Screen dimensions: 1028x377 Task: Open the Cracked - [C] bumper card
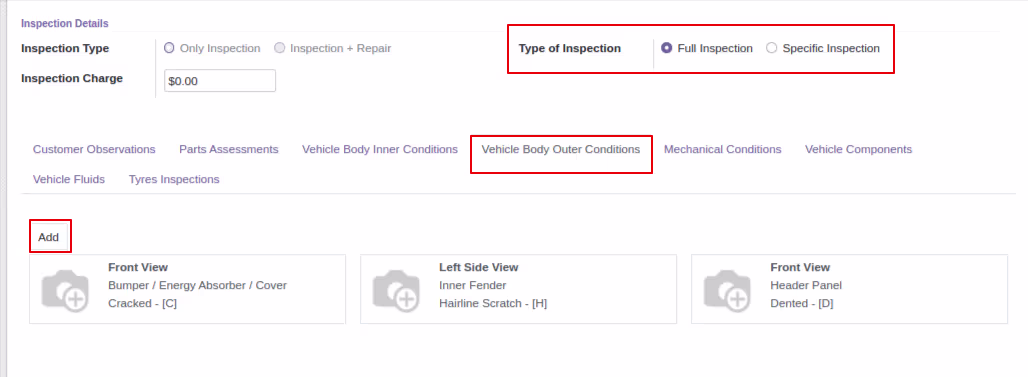pyautogui.click(x=188, y=289)
